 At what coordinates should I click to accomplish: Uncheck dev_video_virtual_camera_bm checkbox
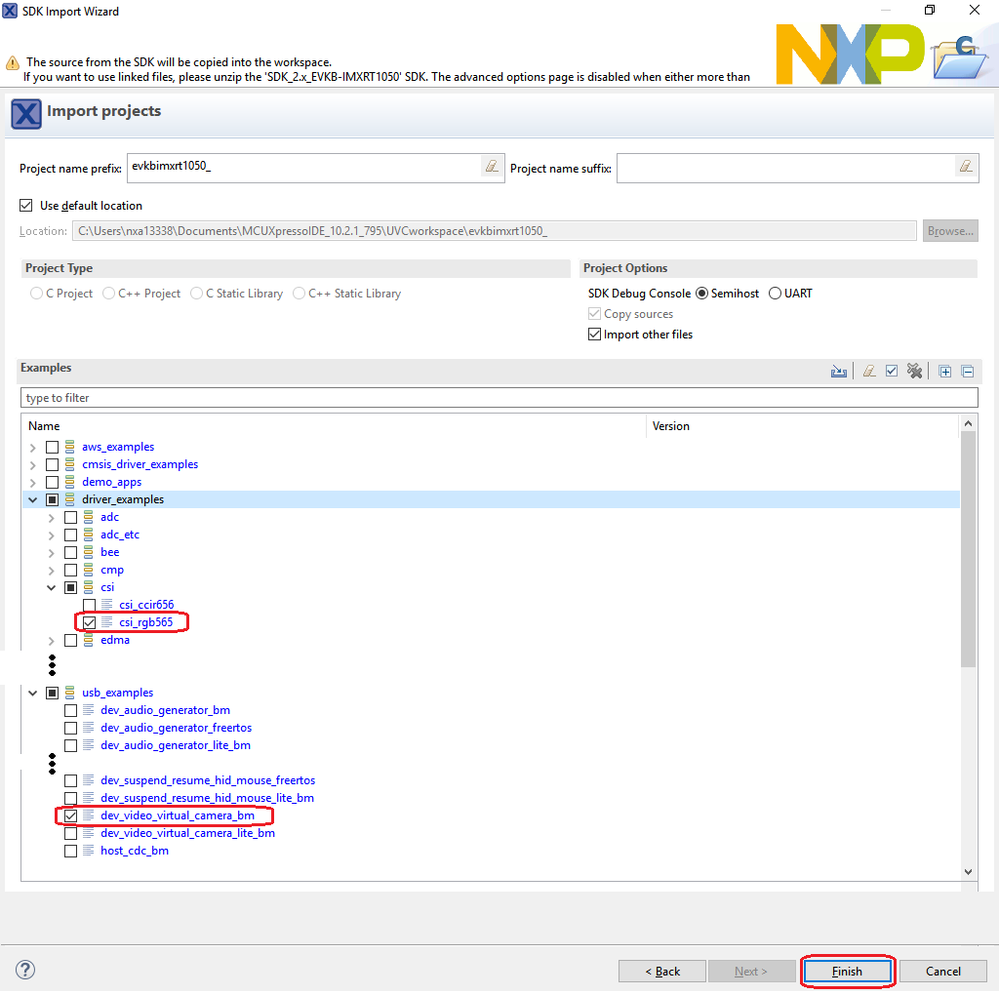pyautogui.click(x=71, y=816)
